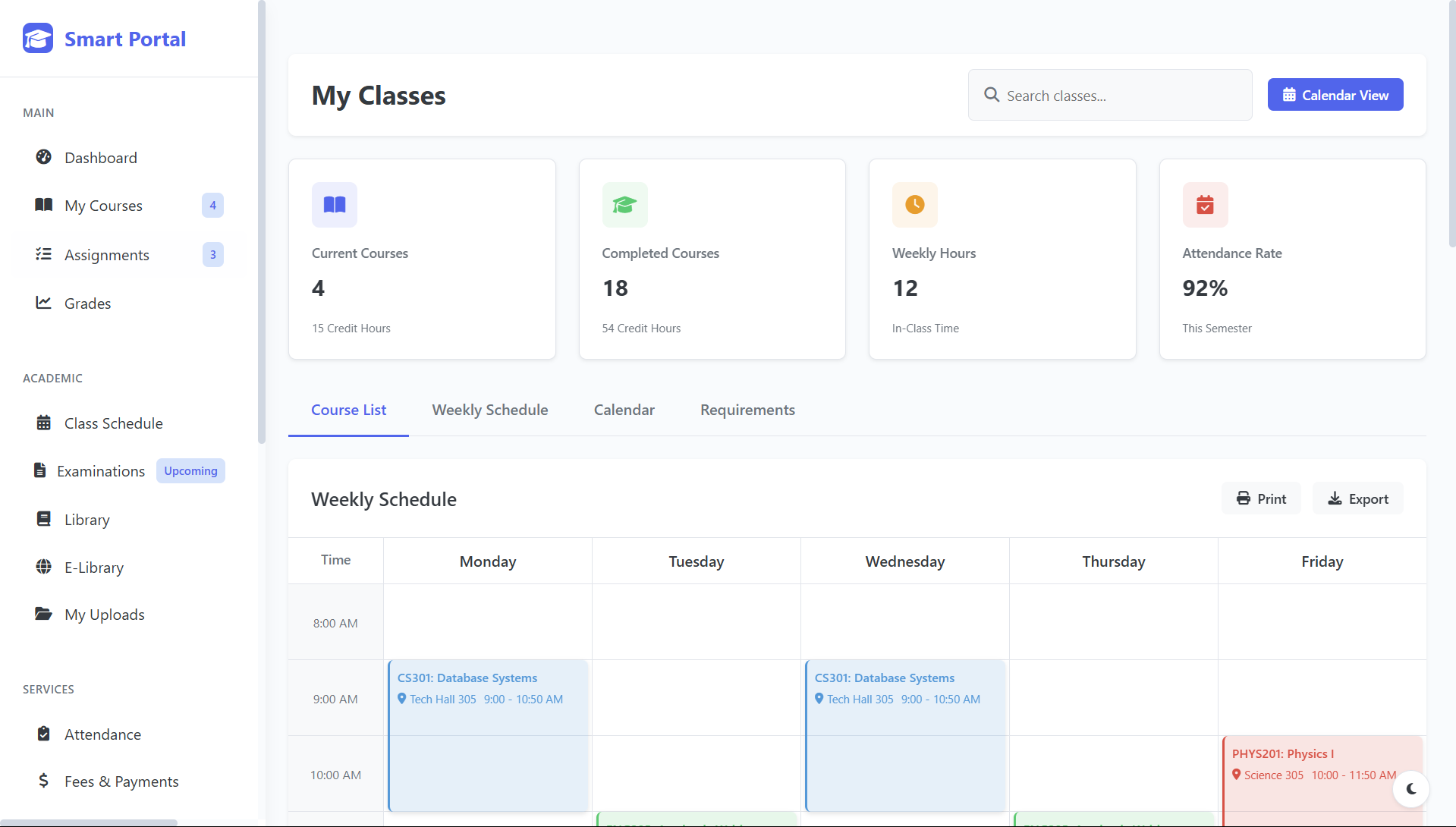Open My Uploads folder icon

pyautogui.click(x=43, y=614)
